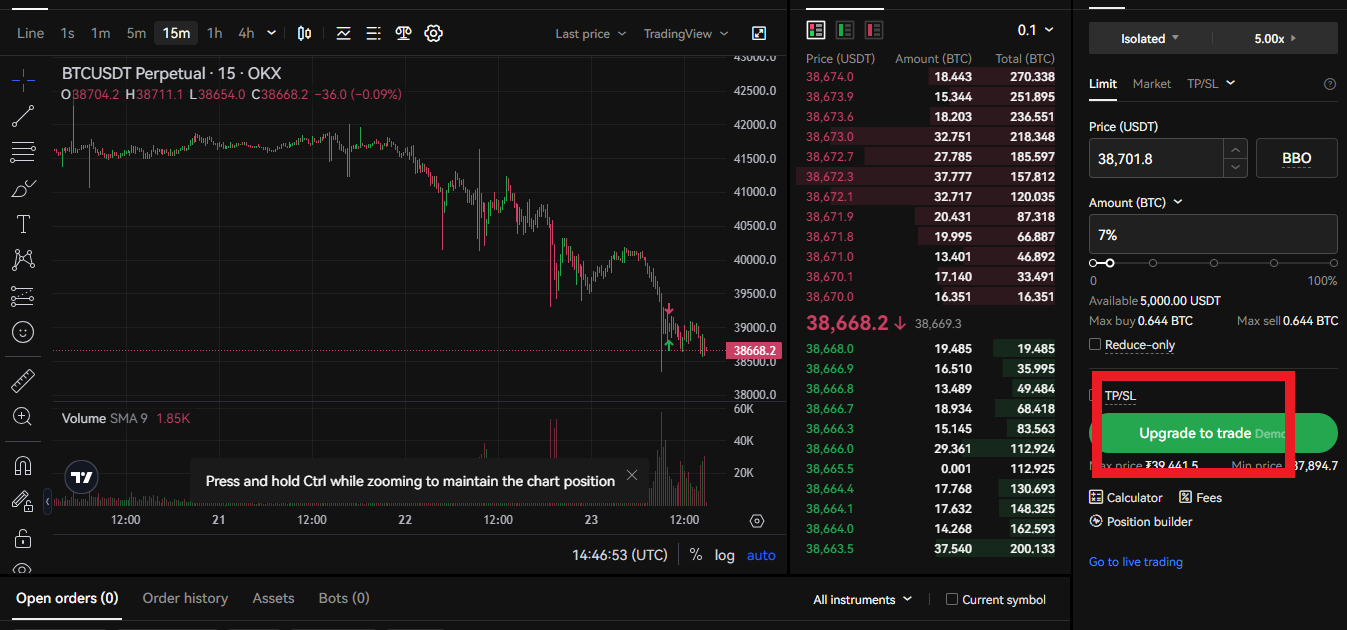Set chart timeframe to 1h
Image resolution: width=1347 pixels, height=630 pixels.
[215, 33]
